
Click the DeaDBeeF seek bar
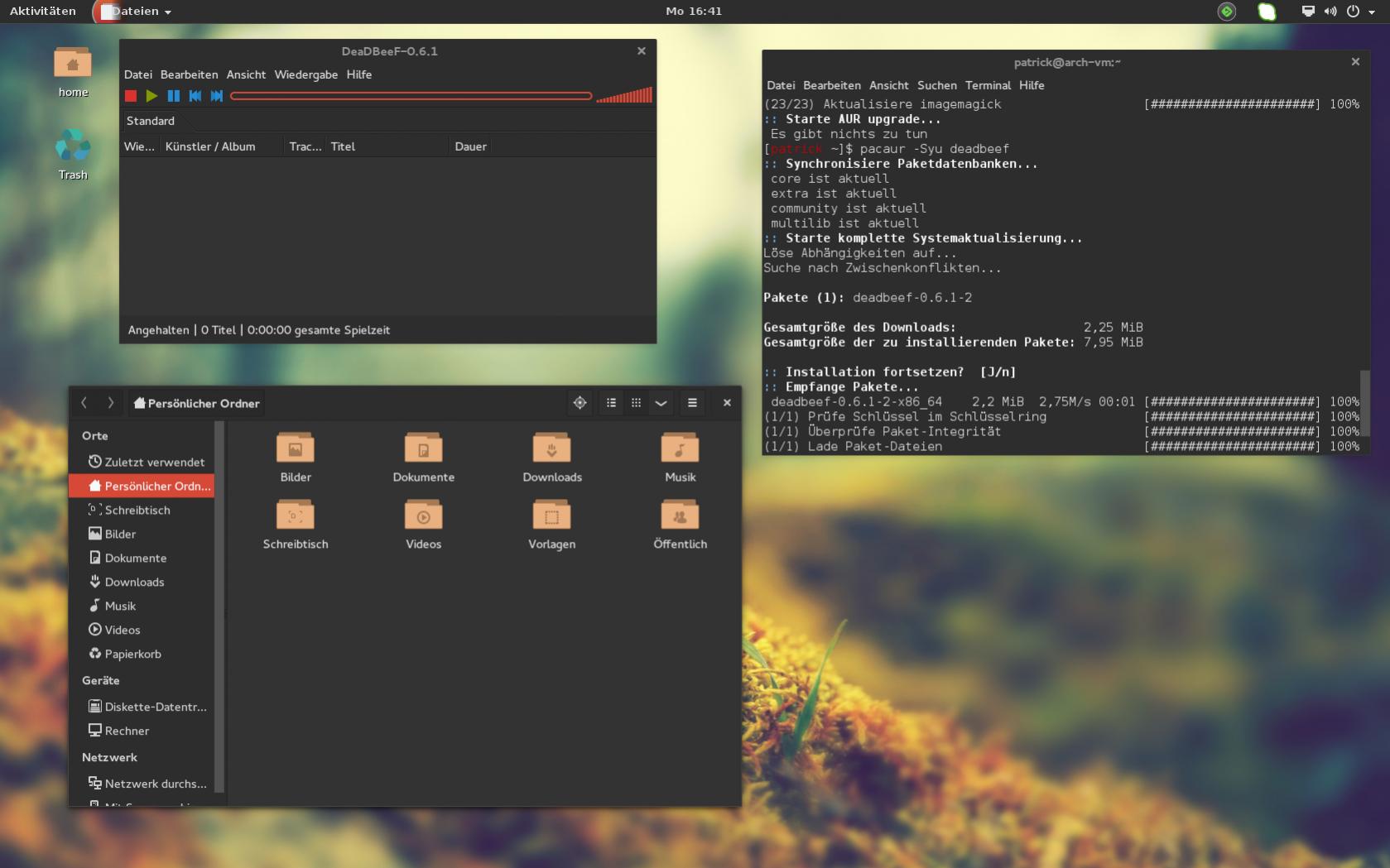[411, 96]
